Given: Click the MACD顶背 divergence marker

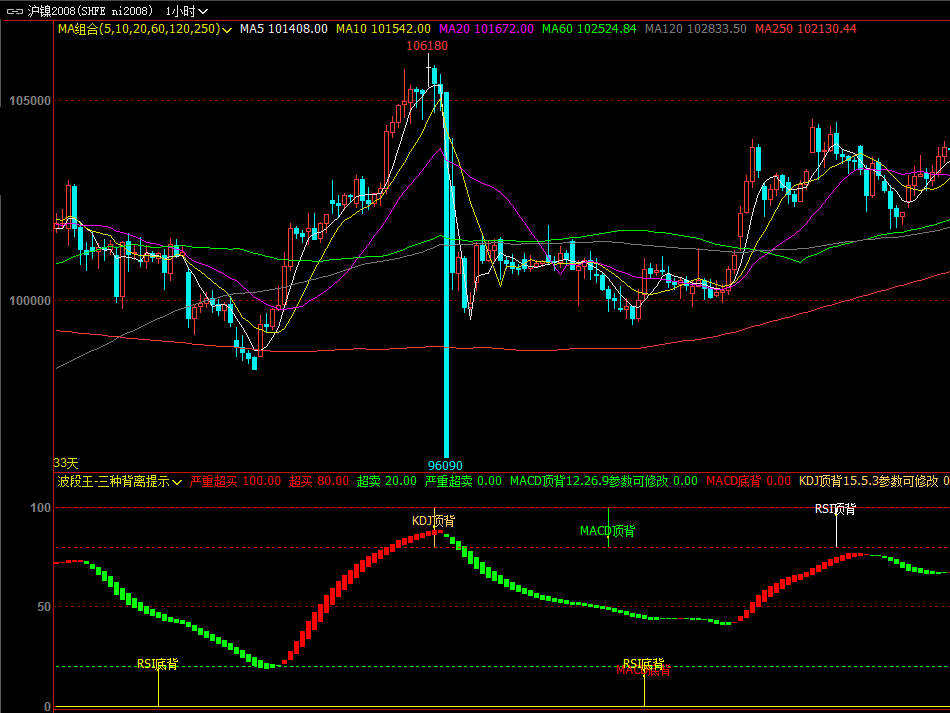Looking at the screenshot, I should (x=608, y=531).
